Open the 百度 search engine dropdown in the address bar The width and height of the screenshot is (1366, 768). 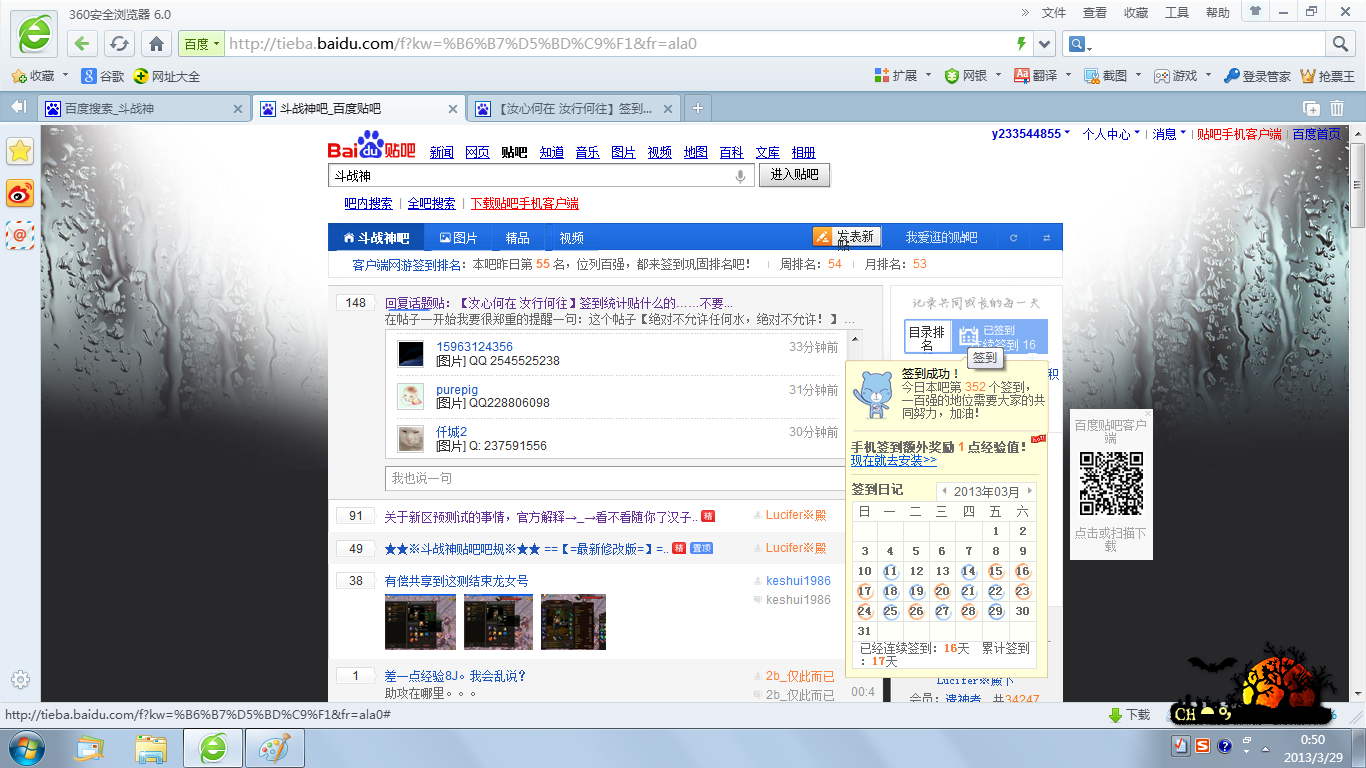point(200,44)
